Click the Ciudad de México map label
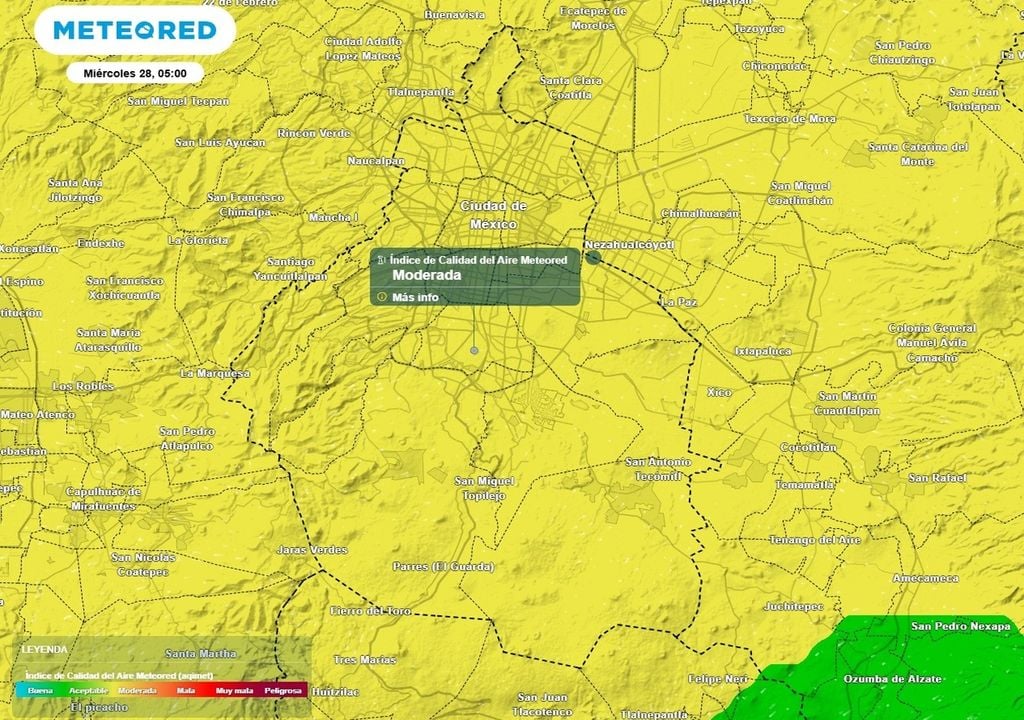The height and width of the screenshot is (720, 1024). pos(493,215)
